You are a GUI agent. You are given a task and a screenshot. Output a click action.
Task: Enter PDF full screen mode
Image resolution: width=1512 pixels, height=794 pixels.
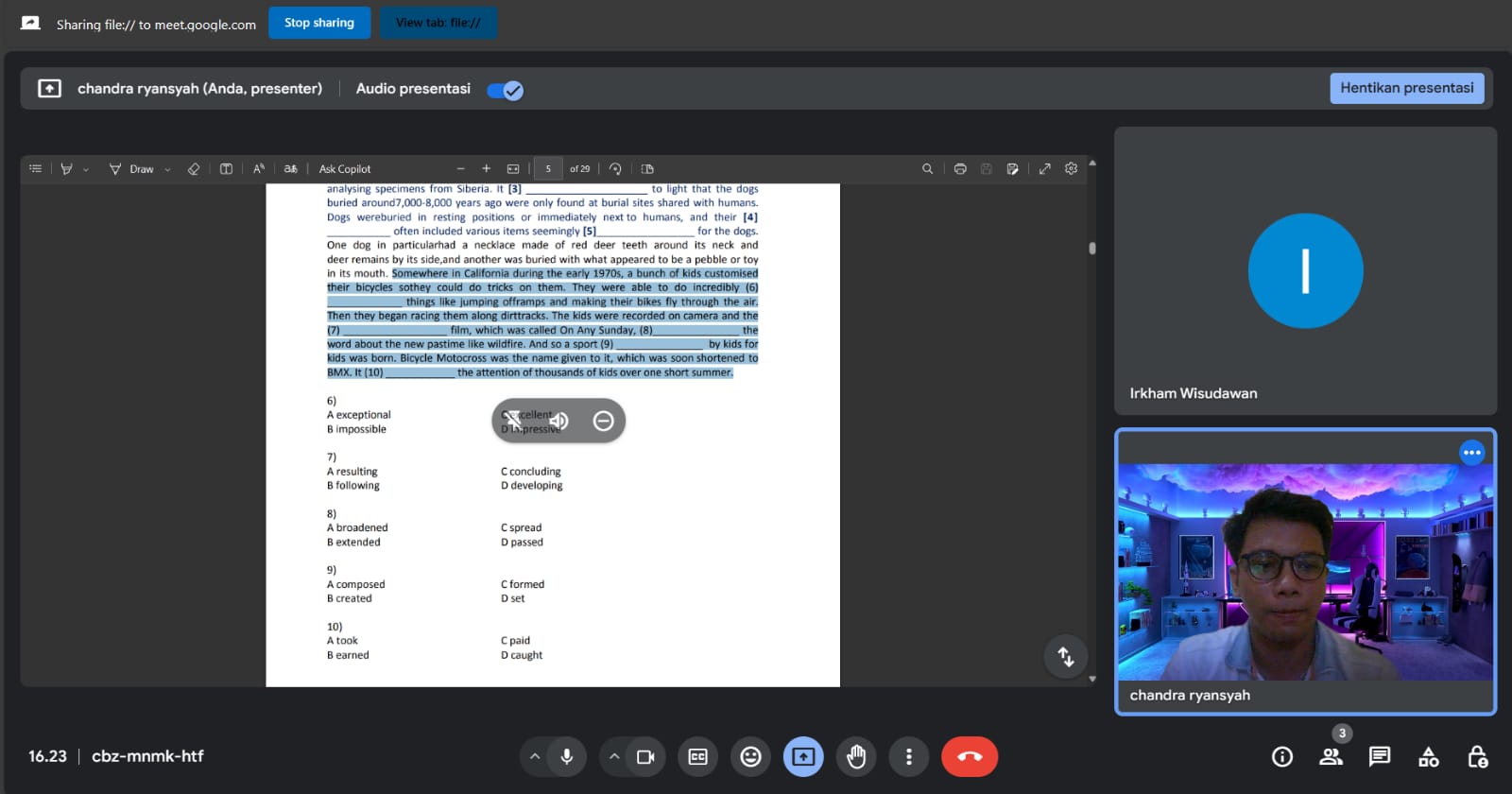click(x=1044, y=168)
